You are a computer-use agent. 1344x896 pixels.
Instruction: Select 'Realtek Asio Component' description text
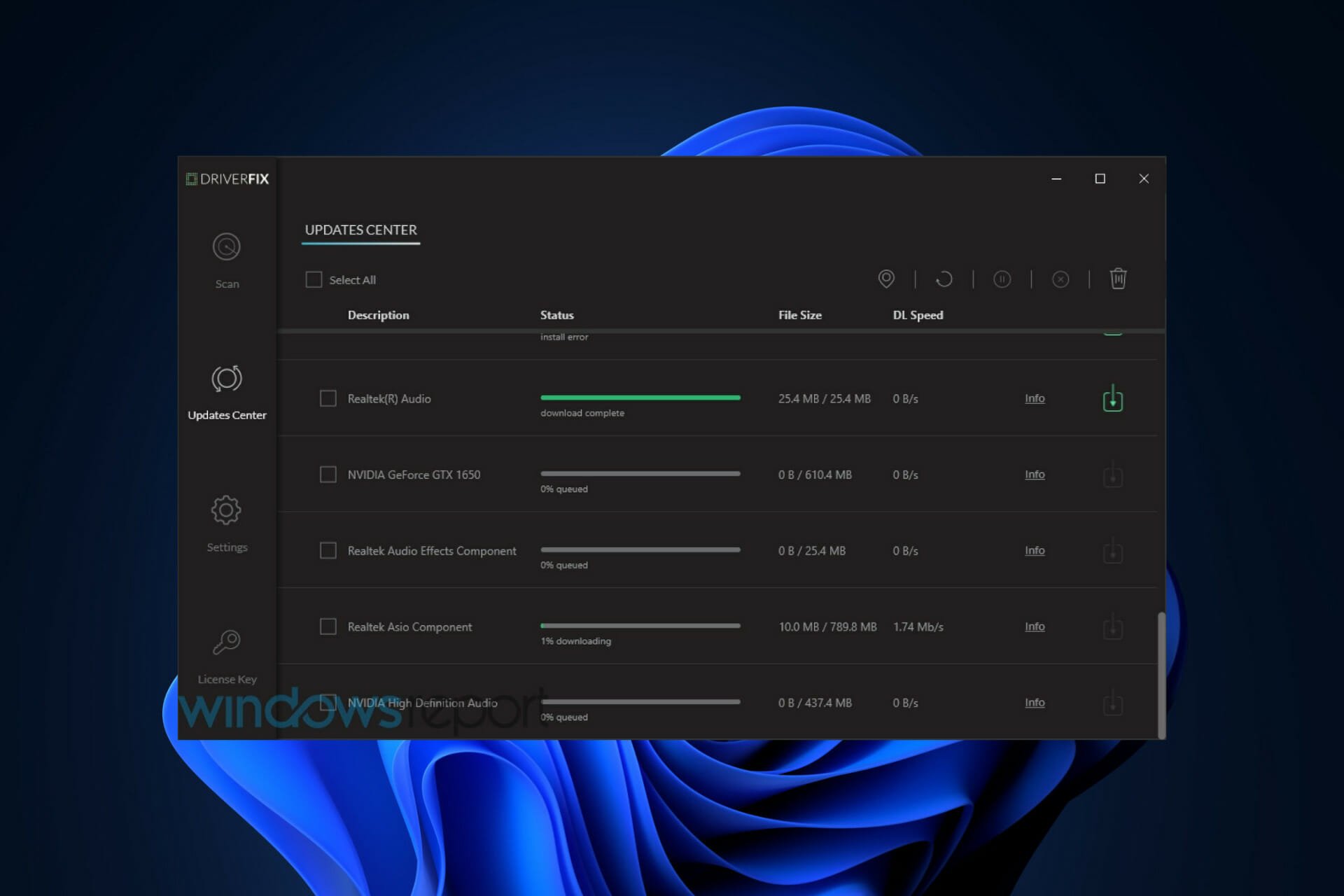[409, 627]
